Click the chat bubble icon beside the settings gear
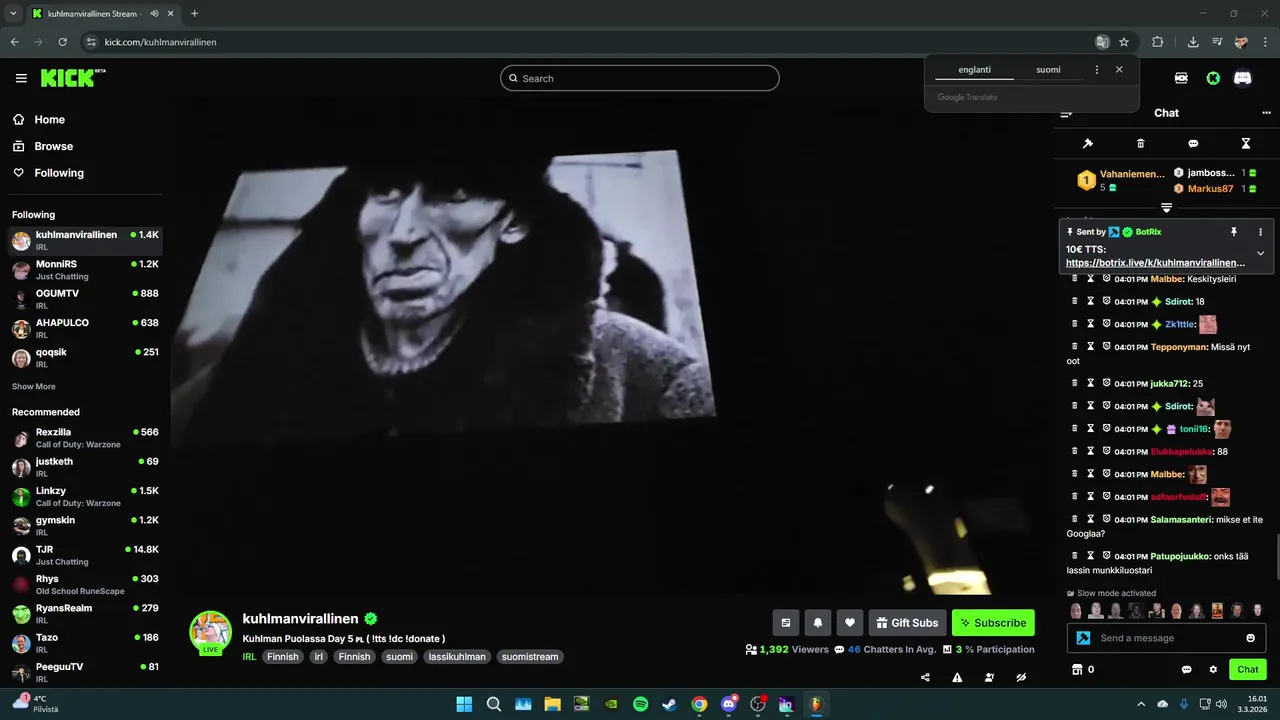1280x720 pixels. (x=1187, y=669)
